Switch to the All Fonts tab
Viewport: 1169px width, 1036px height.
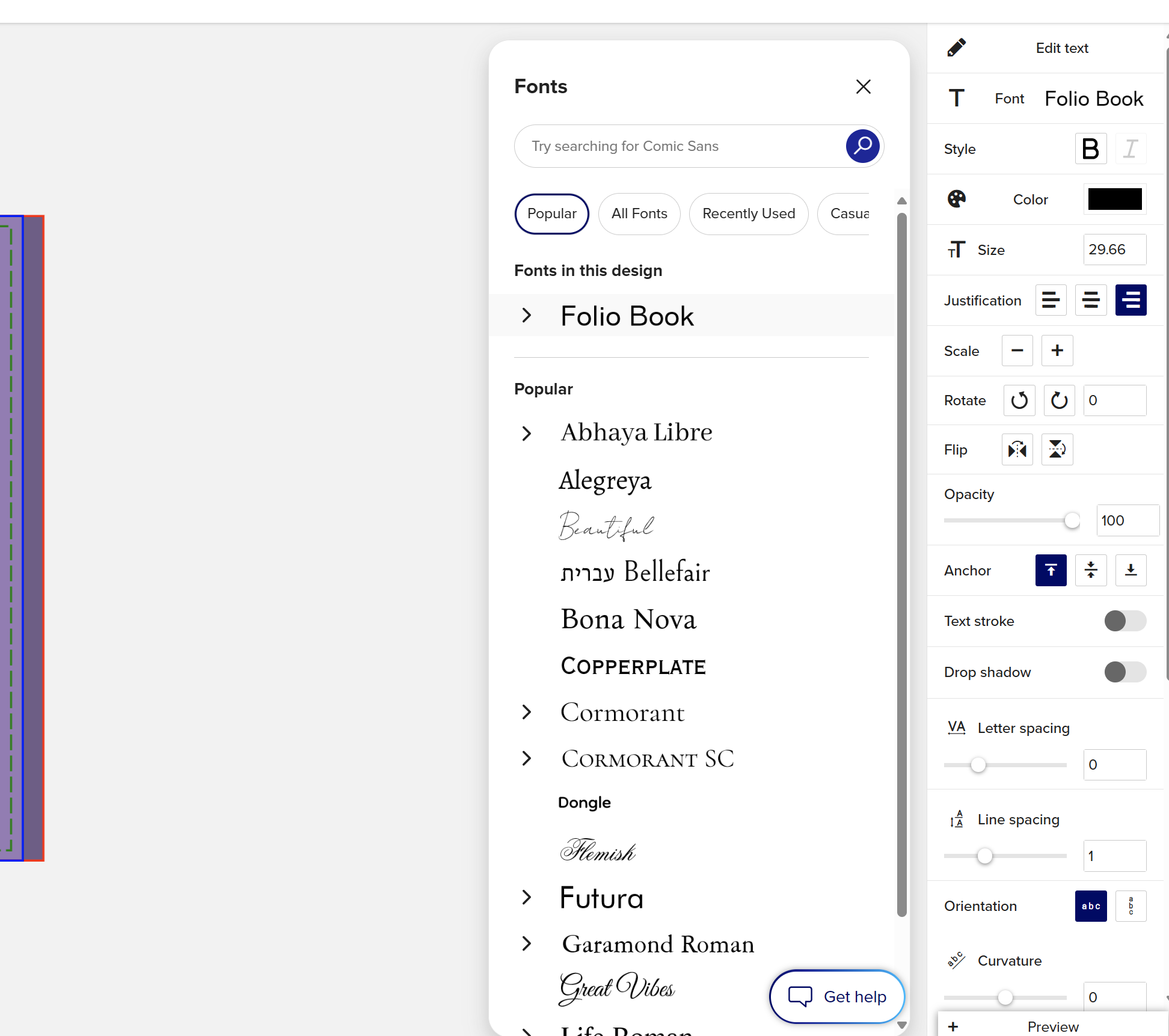point(639,213)
